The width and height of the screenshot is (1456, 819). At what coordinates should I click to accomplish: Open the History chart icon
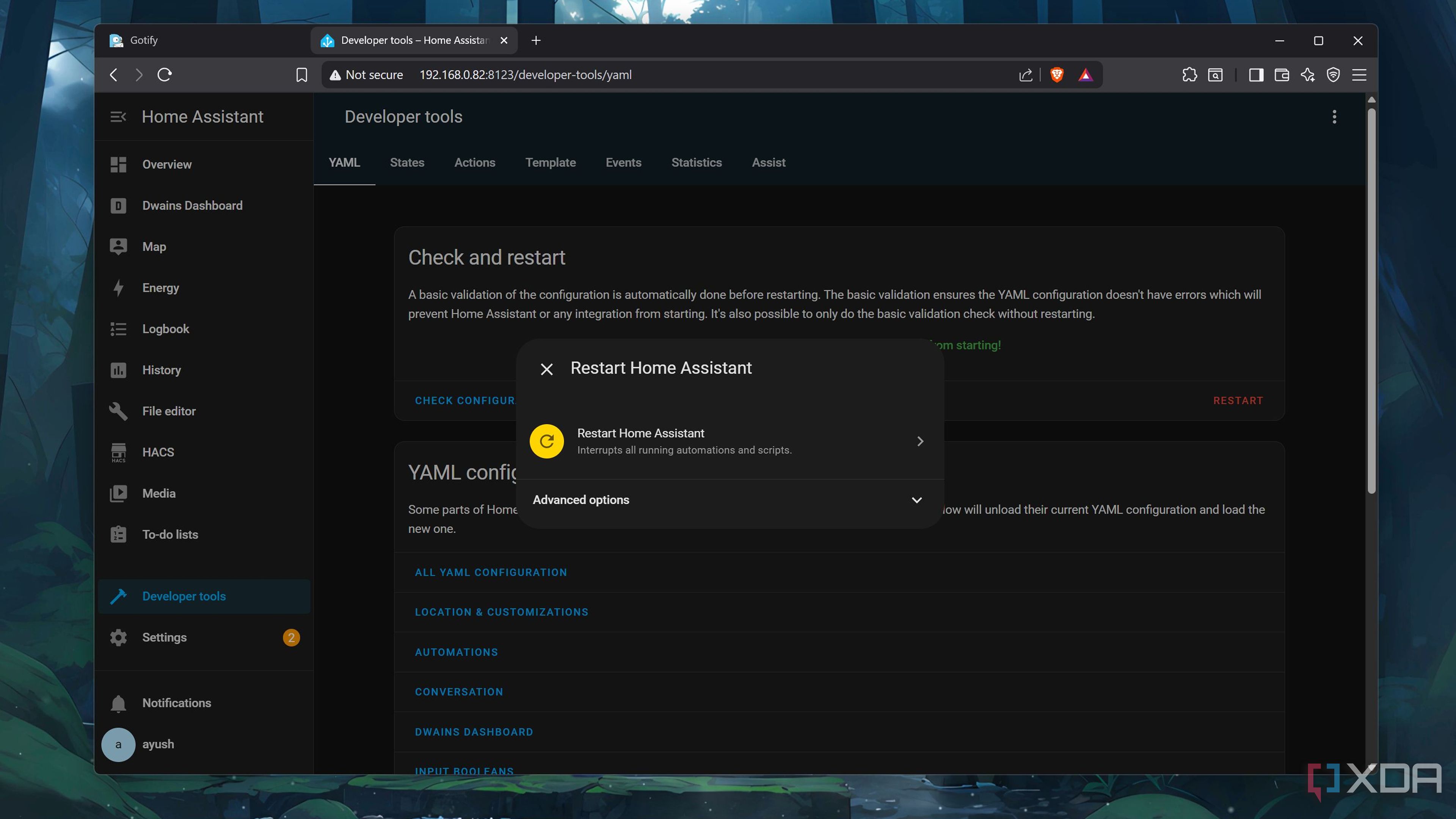118,370
